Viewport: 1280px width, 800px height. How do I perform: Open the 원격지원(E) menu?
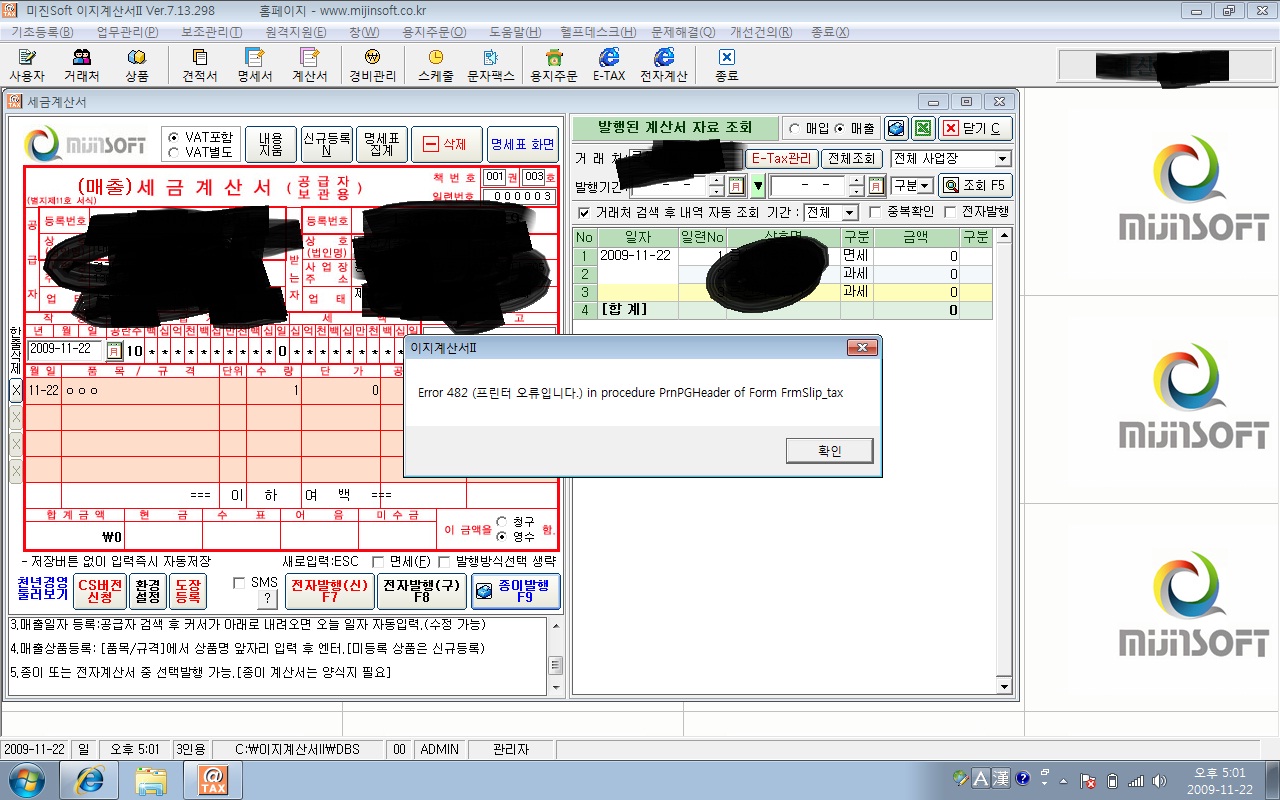tap(294, 32)
